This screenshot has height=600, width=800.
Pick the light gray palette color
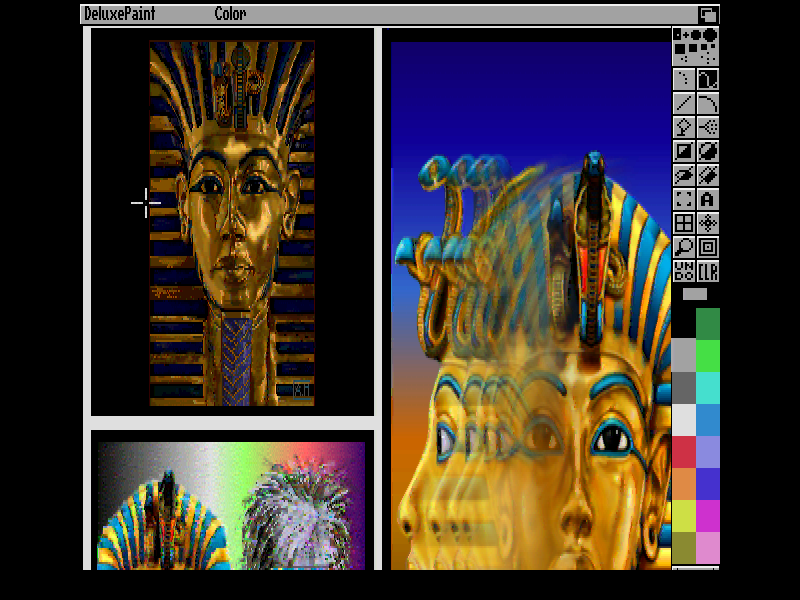coord(684,355)
